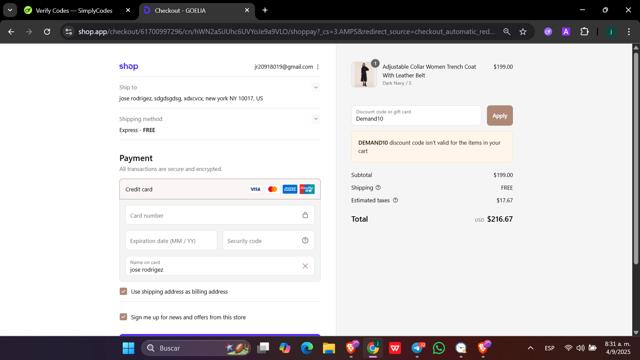Image resolution: width=640 pixels, height=360 pixels.
Task: Open site information icon in address bar
Action: coord(69,31)
